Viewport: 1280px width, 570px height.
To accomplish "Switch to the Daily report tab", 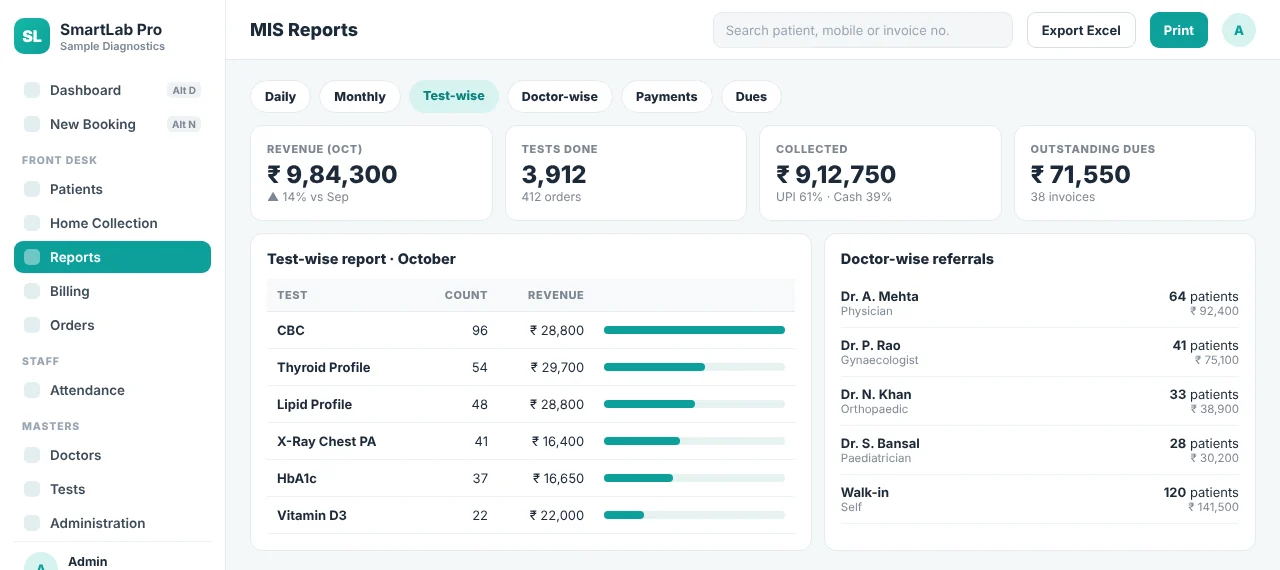I will click(280, 96).
